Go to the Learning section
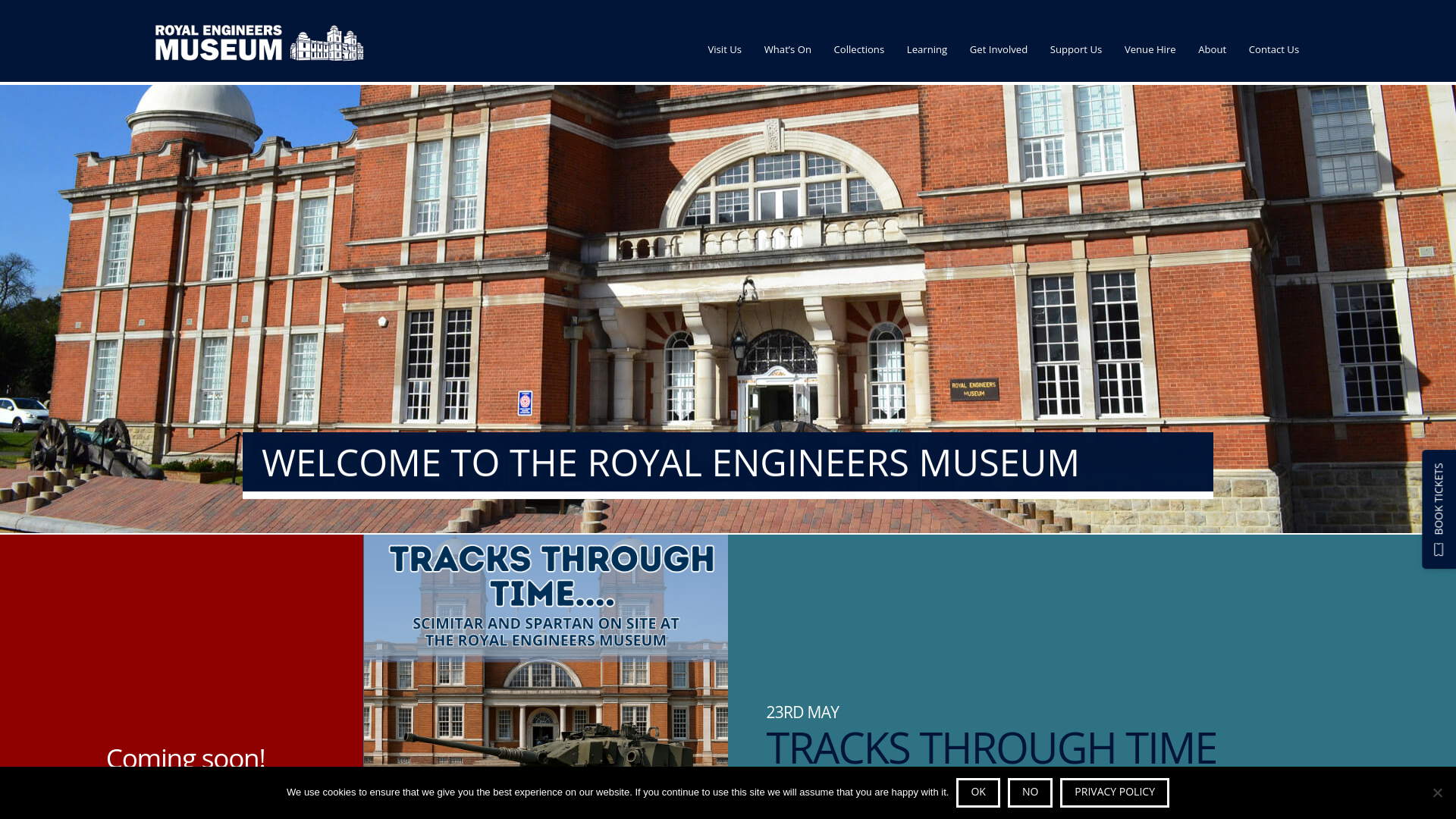1456x819 pixels. click(x=927, y=49)
